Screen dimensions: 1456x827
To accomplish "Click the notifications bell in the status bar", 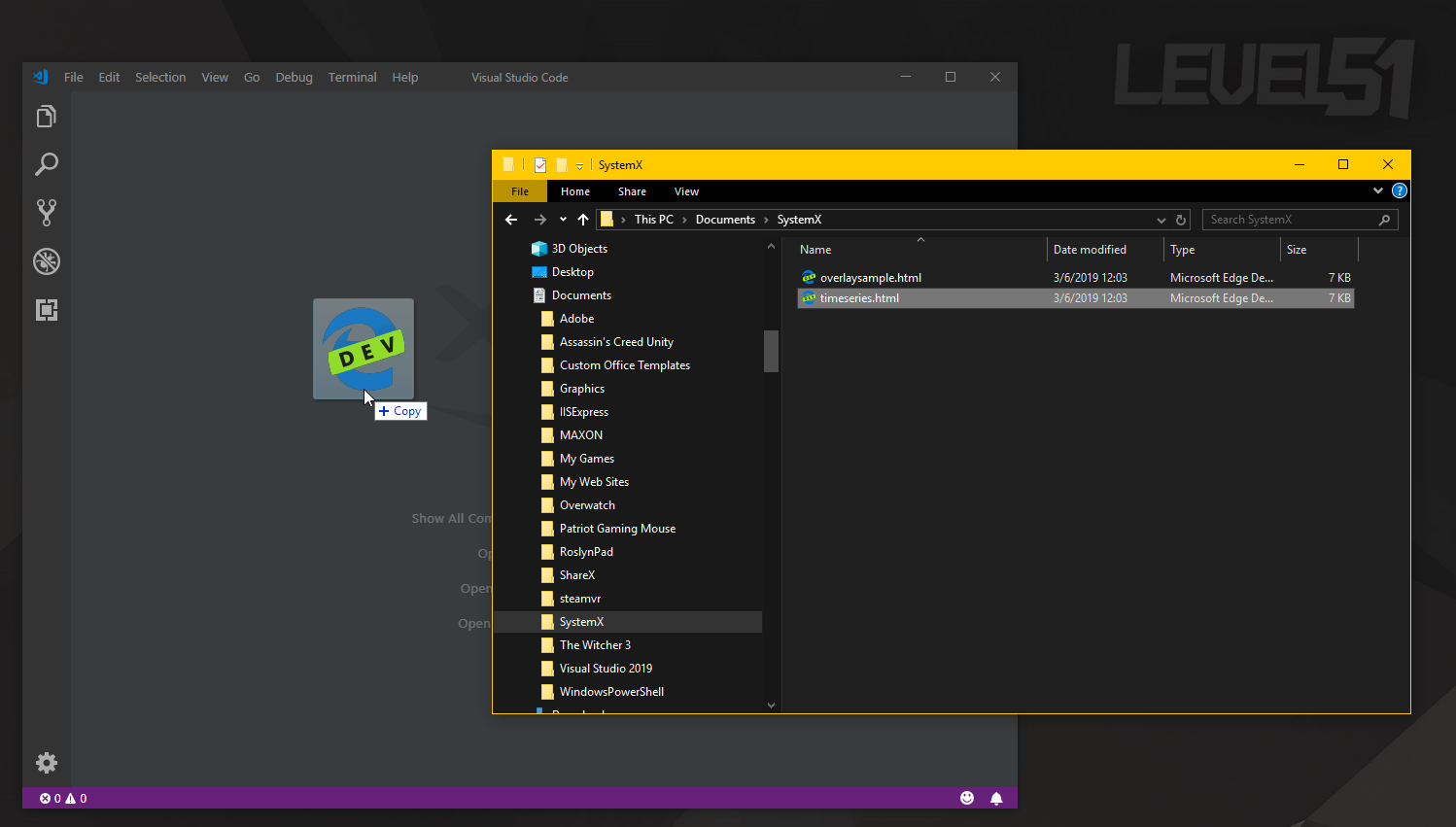I will coord(996,798).
